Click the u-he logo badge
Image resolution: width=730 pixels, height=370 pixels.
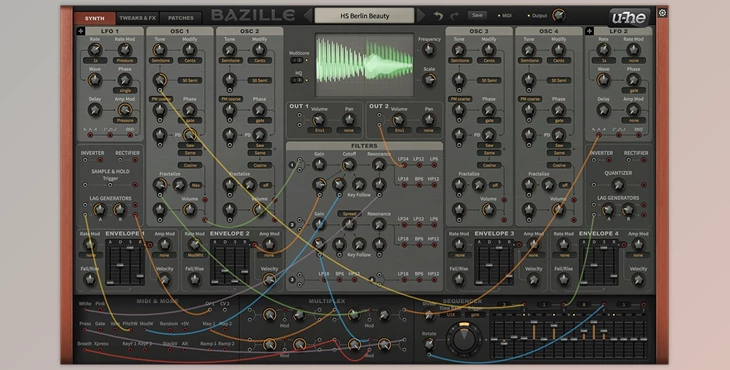point(630,18)
